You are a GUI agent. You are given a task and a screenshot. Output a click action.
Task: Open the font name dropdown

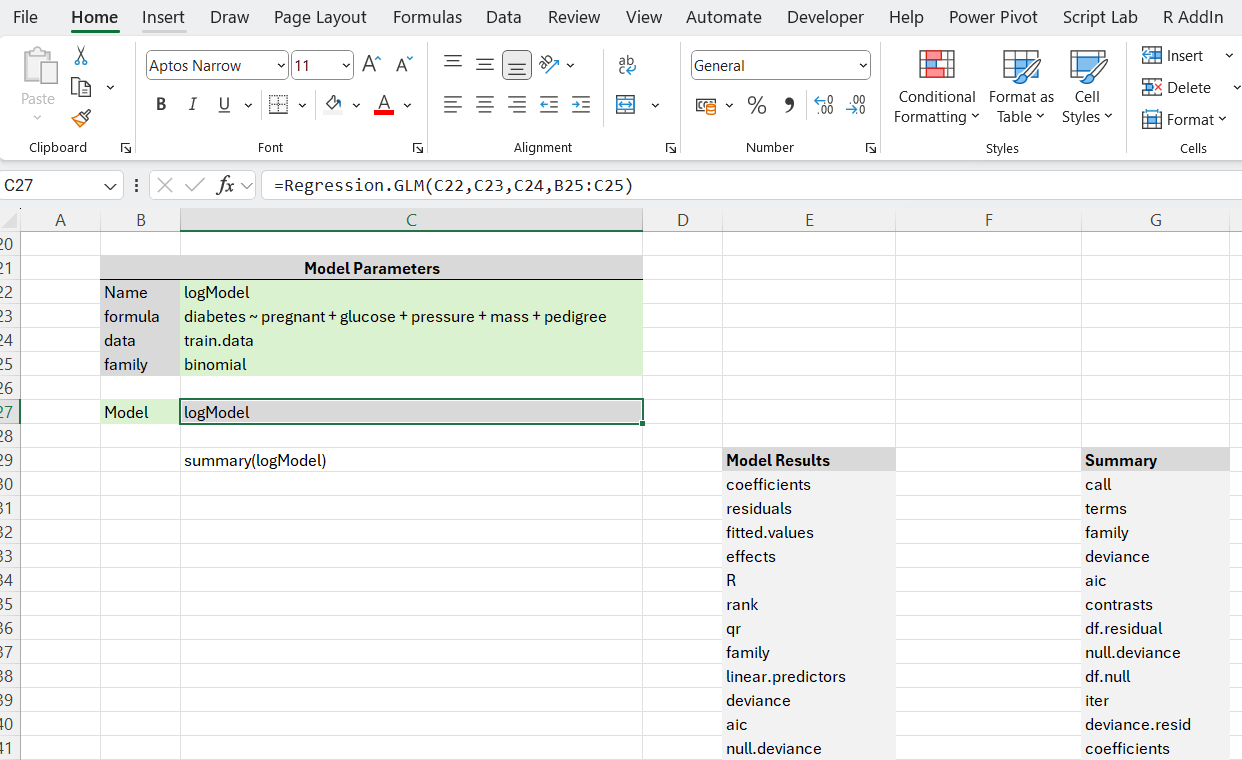point(281,66)
